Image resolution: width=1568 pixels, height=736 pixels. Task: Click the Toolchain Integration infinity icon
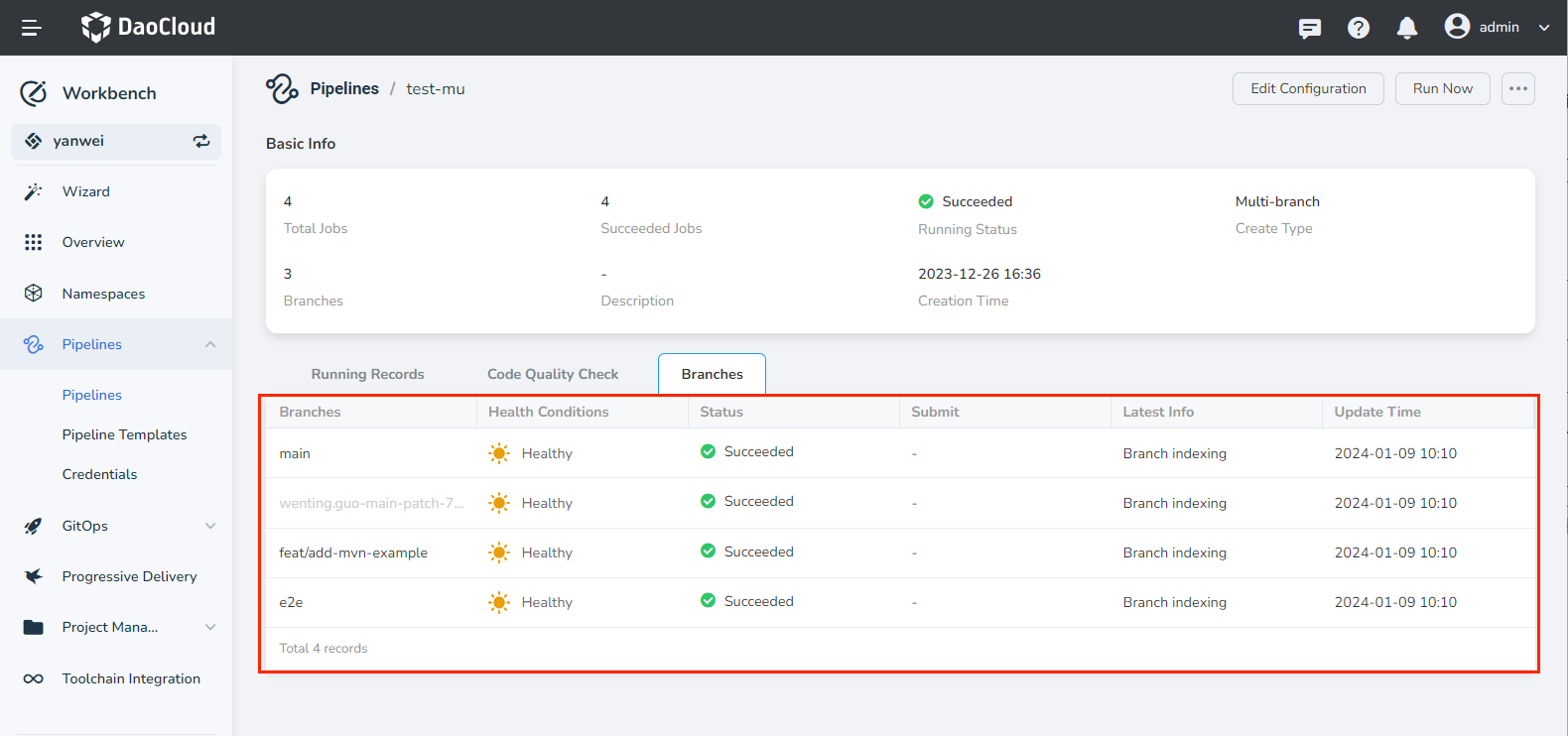click(34, 678)
